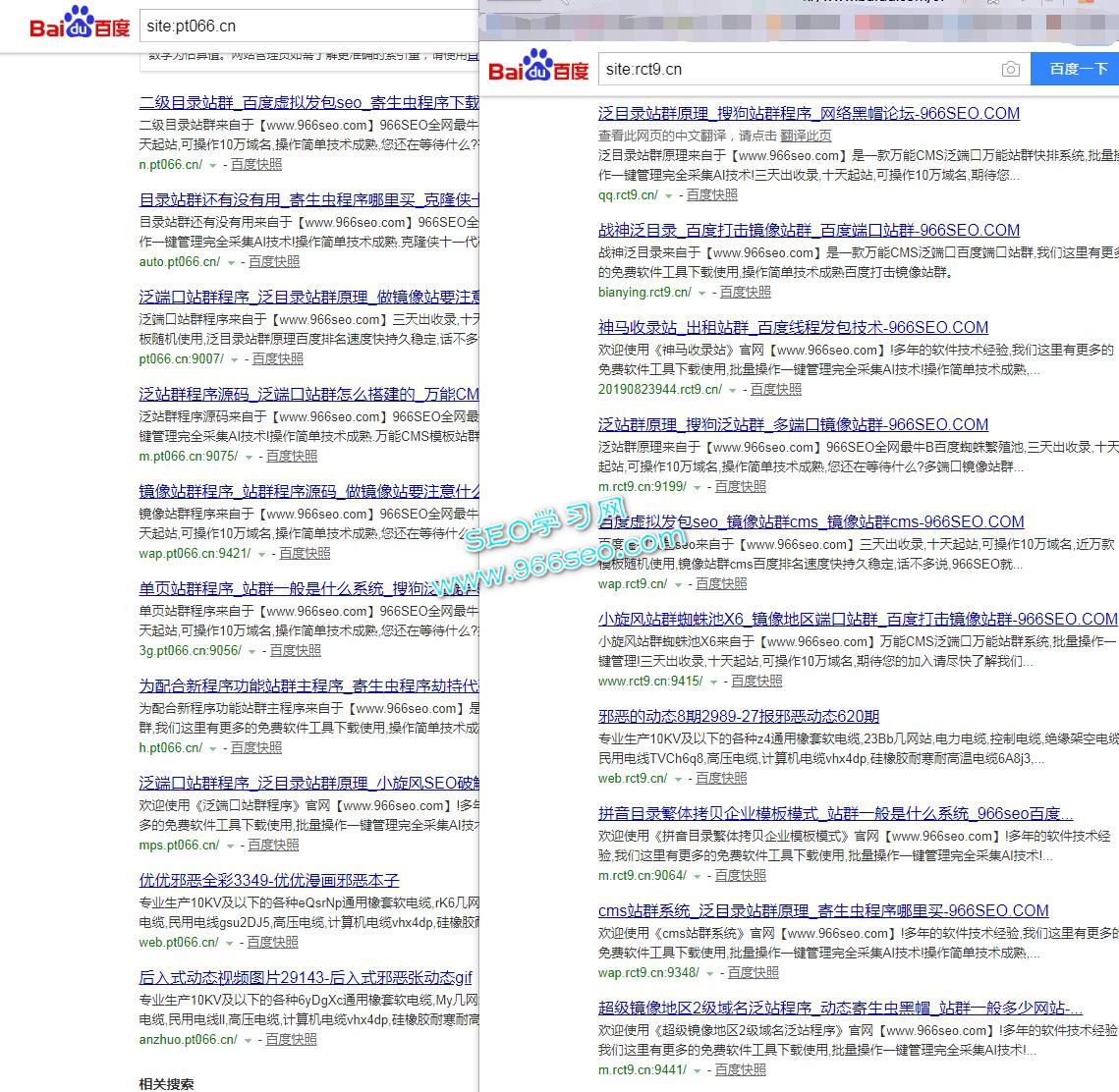Click the Baidu logo in the site:rct9.cn window
The image size is (1119, 1092).
[538, 66]
